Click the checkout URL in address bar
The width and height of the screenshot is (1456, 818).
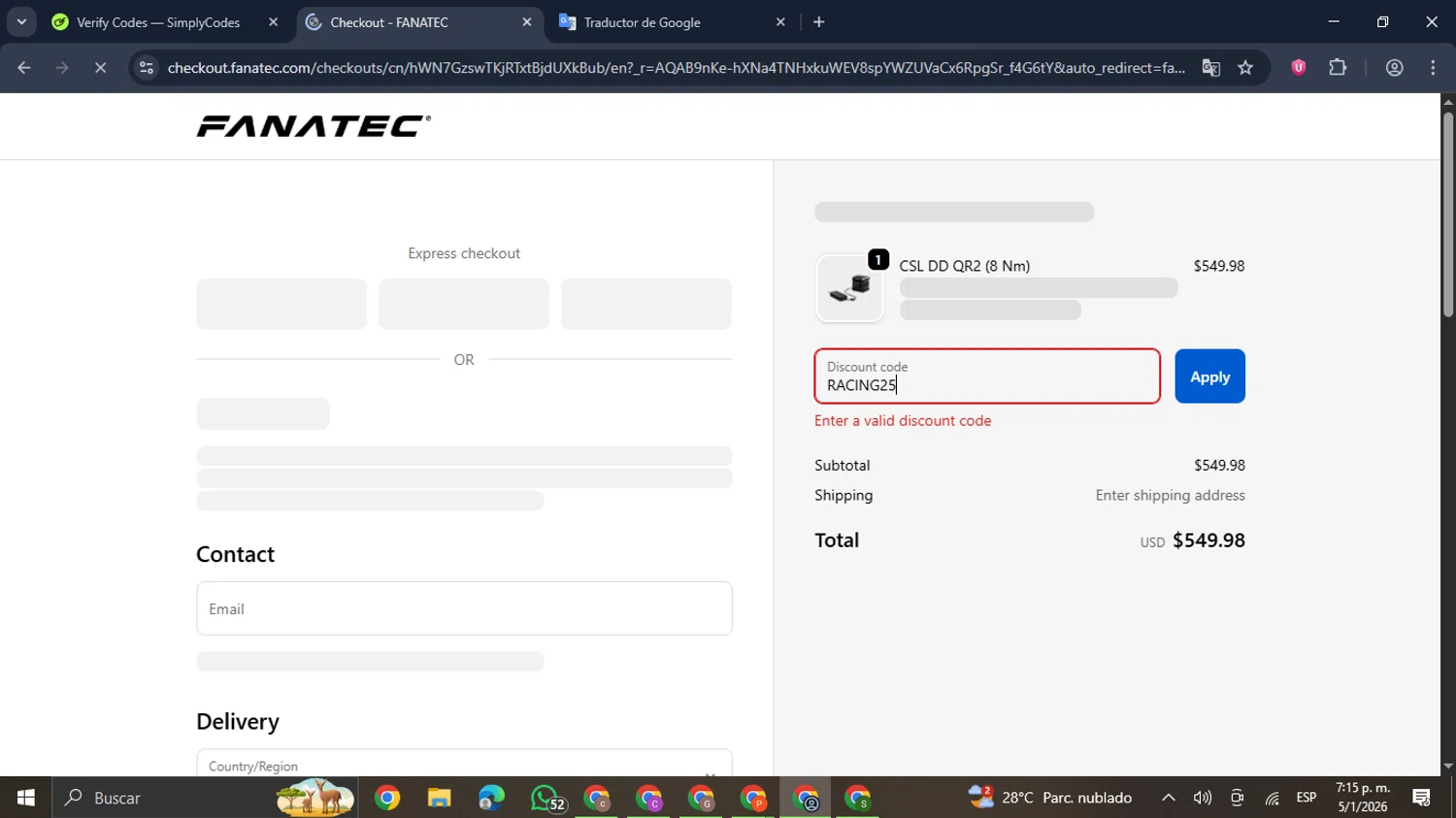[x=676, y=68]
